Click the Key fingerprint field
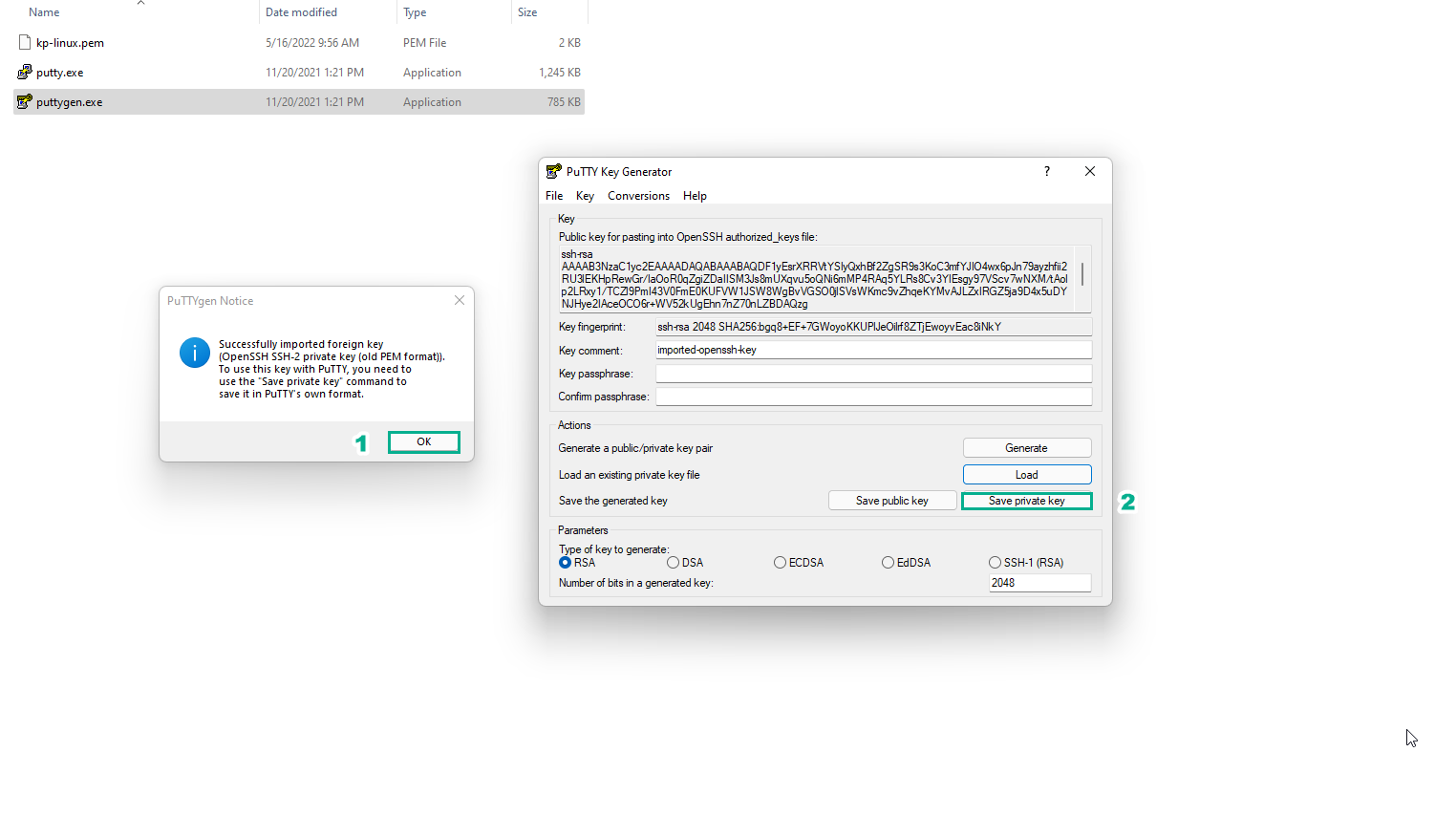1456x838 pixels. pos(873,327)
